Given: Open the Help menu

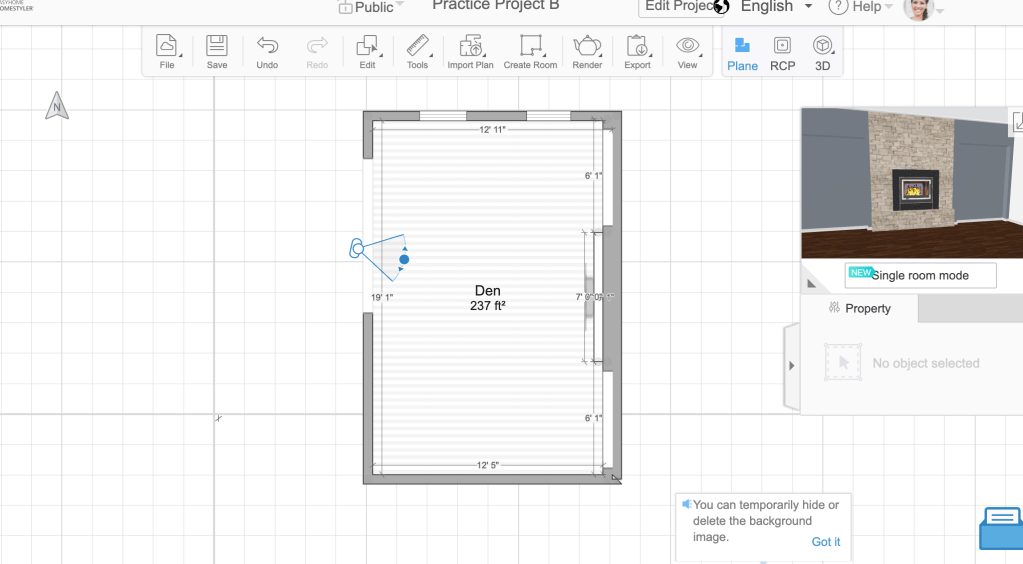Looking at the screenshot, I should 858,7.
